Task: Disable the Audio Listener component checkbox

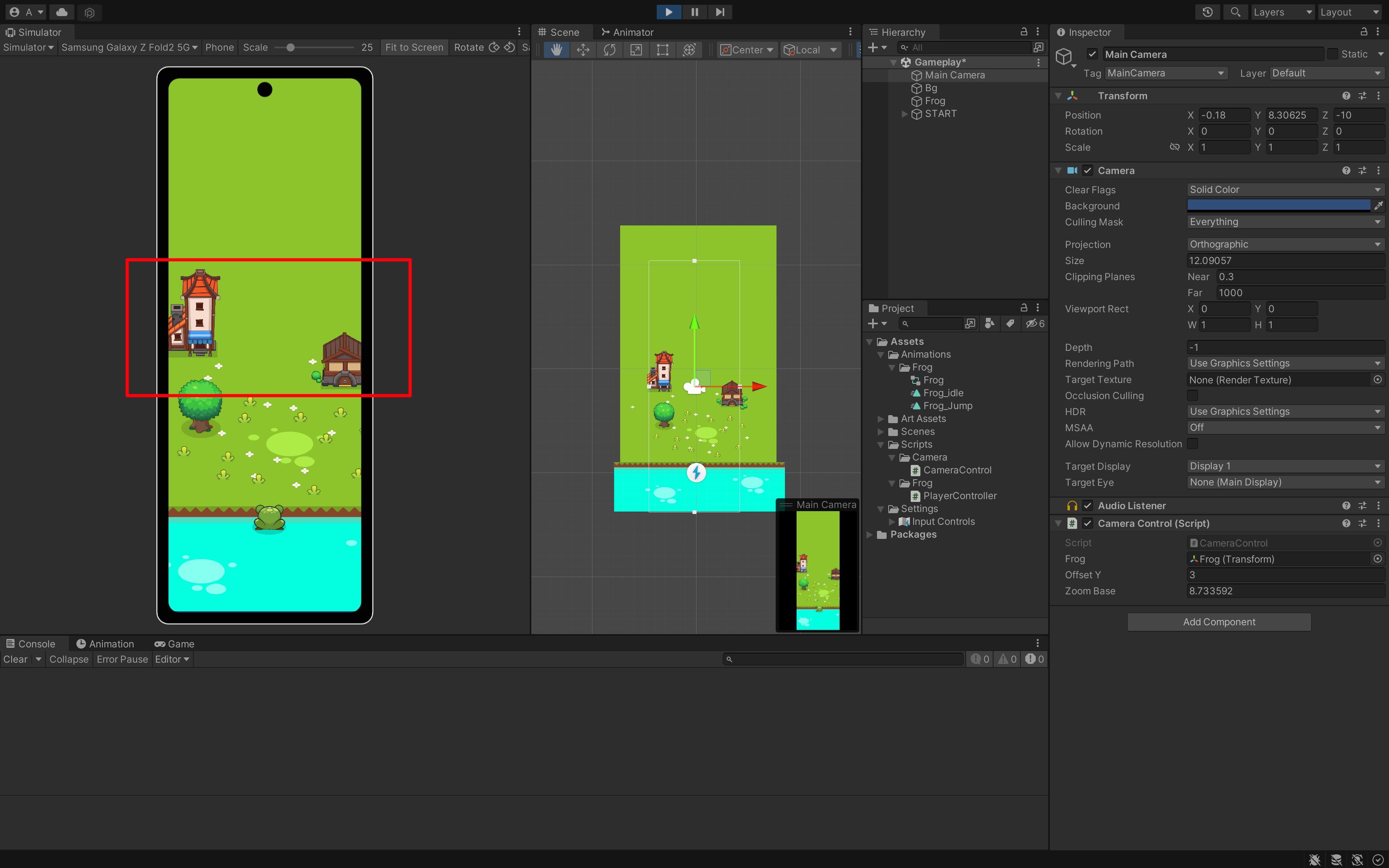Action: tap(1088, 506)
